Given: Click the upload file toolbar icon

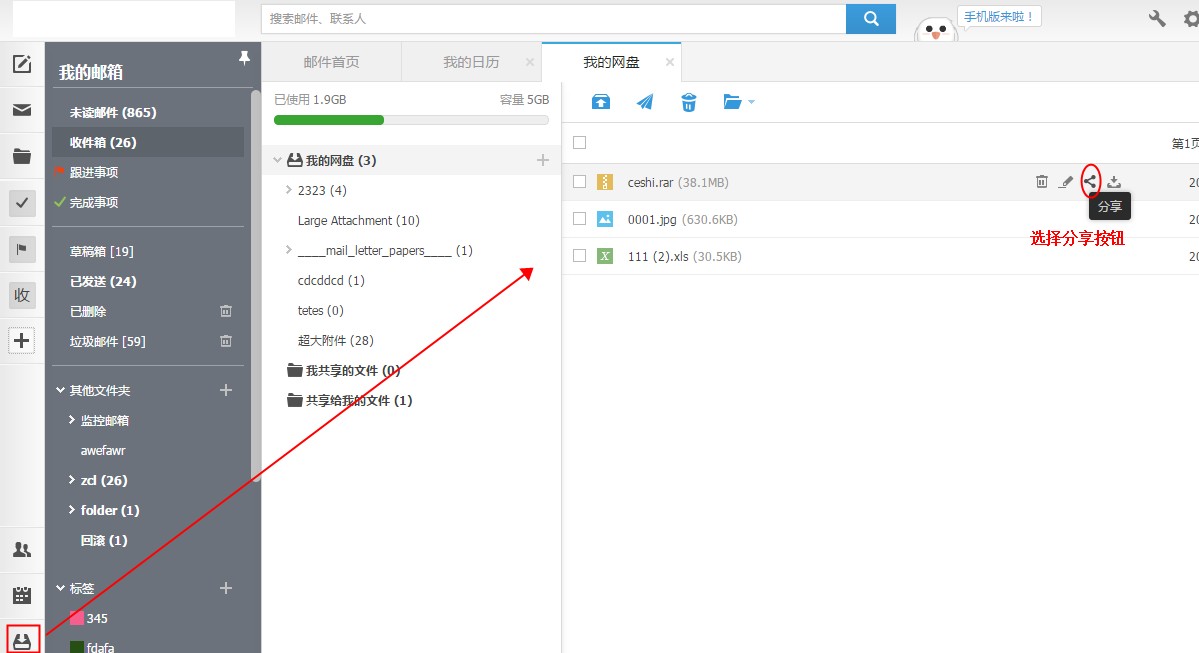Looking at the screenshot, I should pos(600,102).
